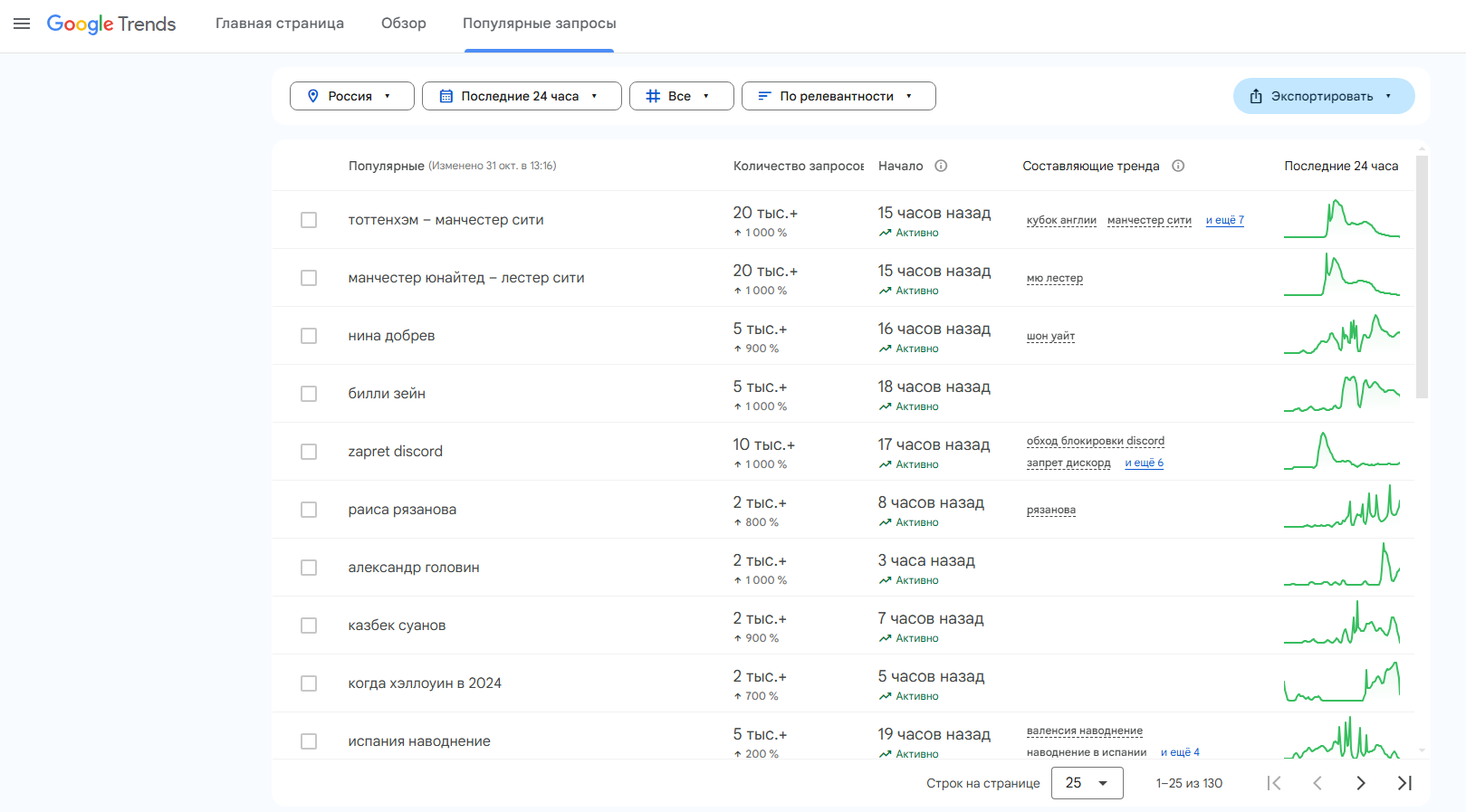Expand the 'и ещё 6' link
The image size is (1466, 812).
[x=1145, y=463]
